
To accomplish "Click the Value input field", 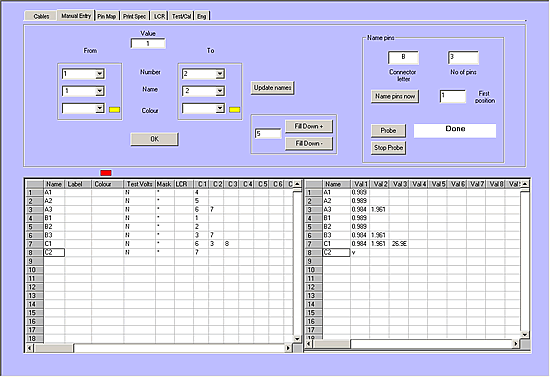I will coord(148,43).
